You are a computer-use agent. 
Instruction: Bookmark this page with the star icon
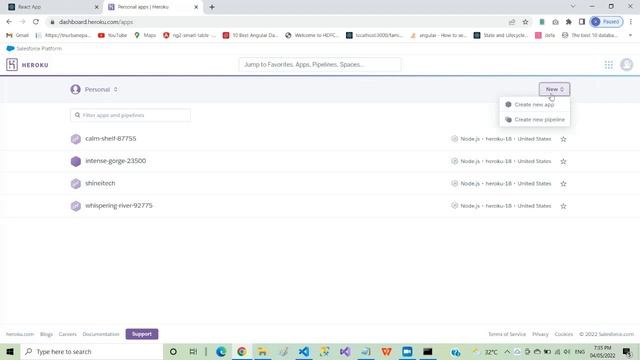(525, 22)
